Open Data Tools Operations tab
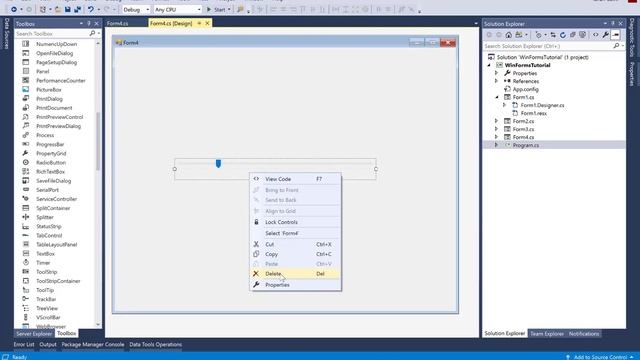The height and width of the screenshot is (360, 640). [156, 344]
